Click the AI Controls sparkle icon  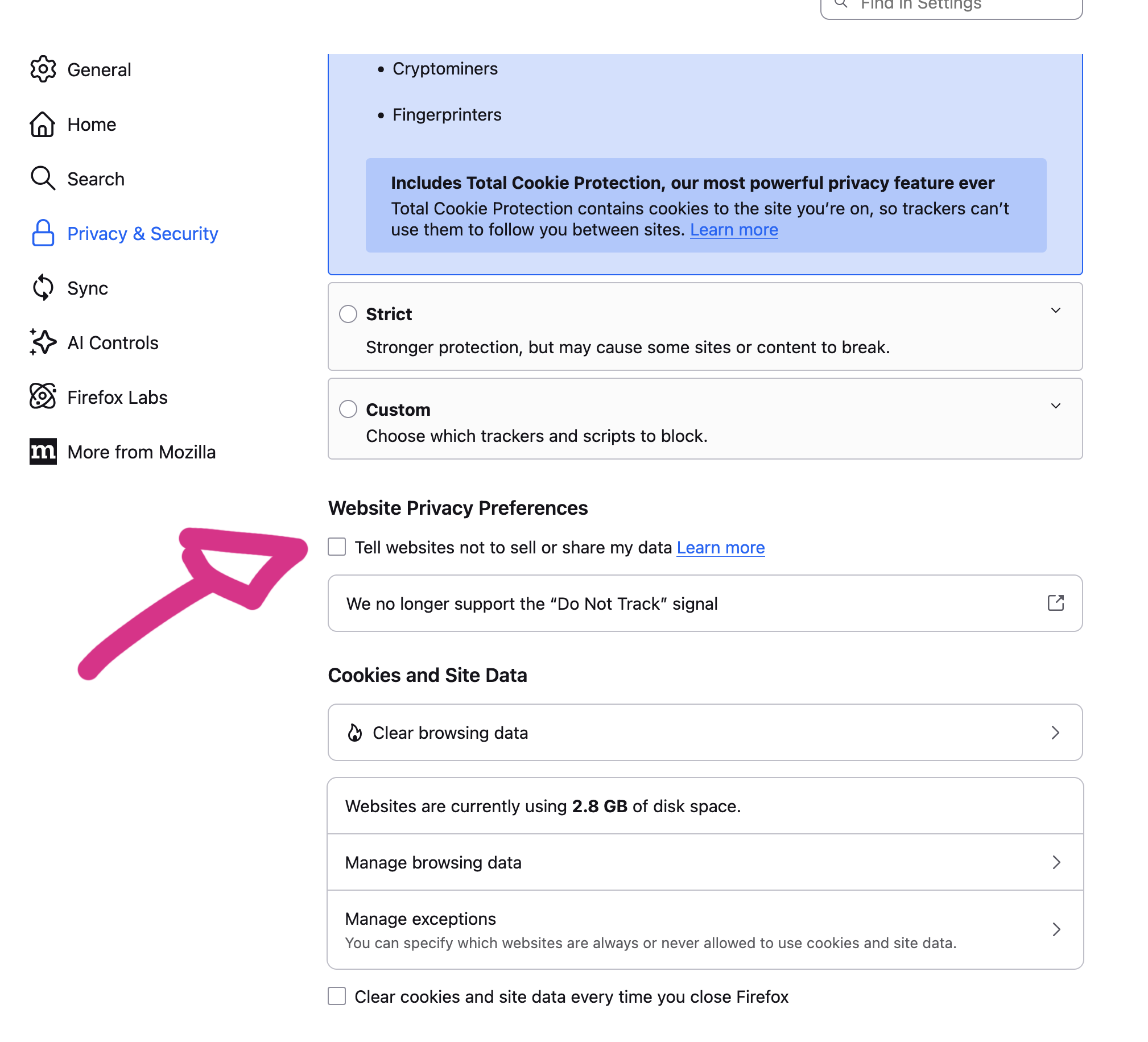[x=43, y=343]
